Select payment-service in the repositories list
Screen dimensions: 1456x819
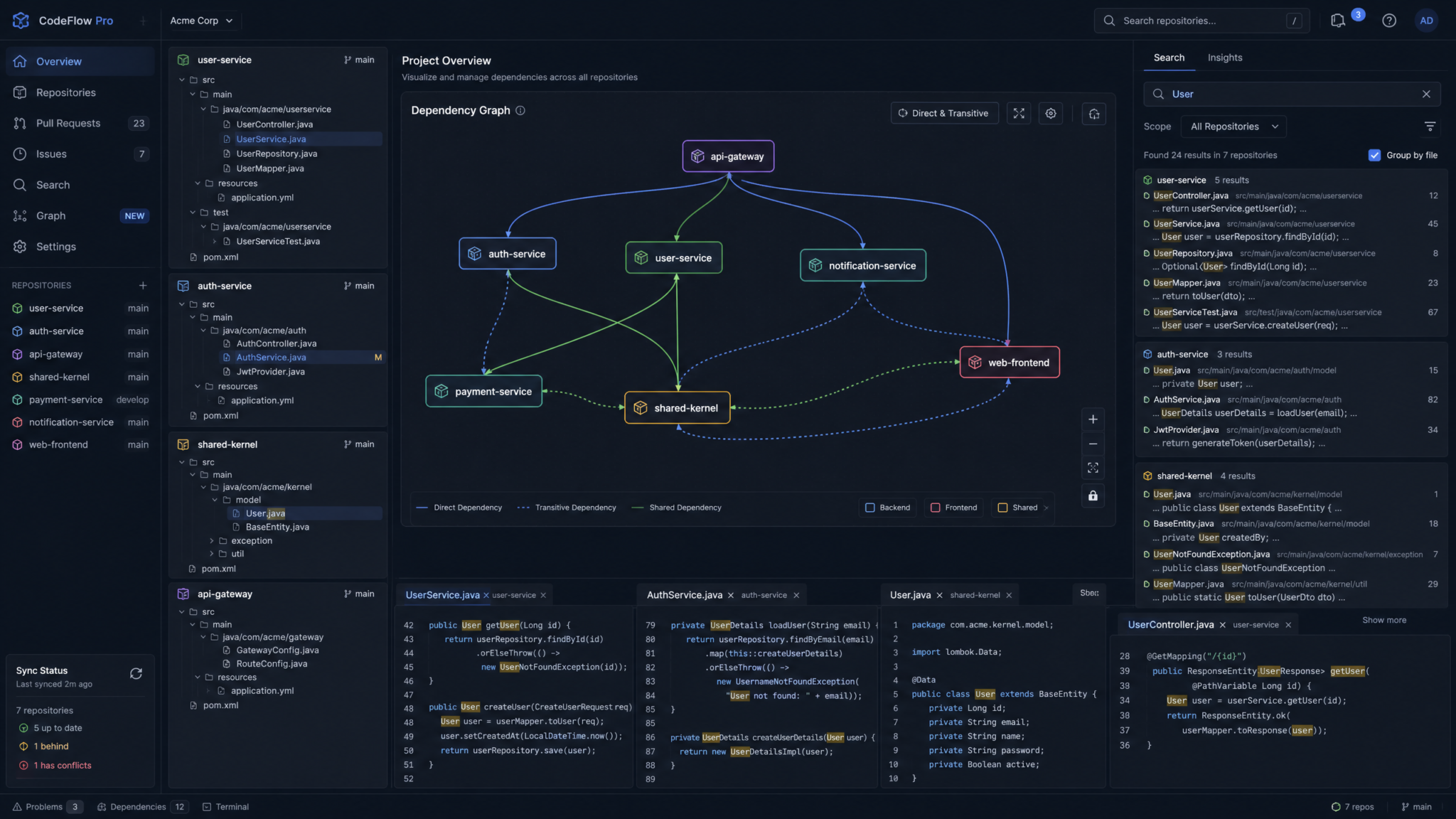[80, 400]
